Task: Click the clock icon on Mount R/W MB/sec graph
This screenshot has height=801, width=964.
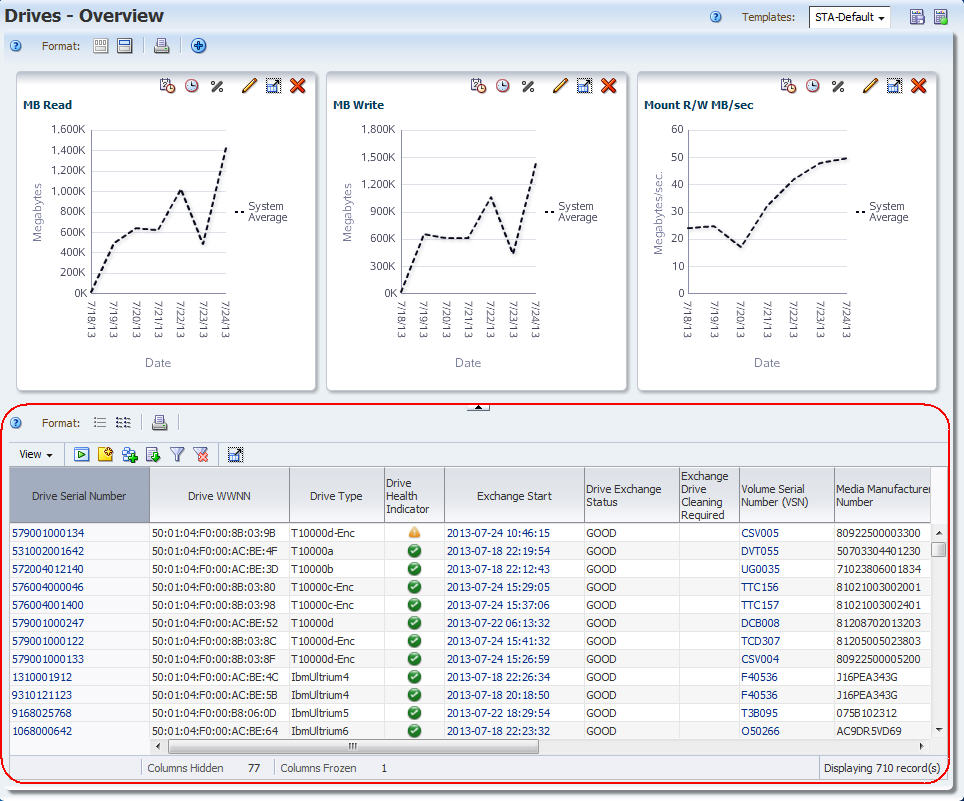Action: (x=813, y=87)
